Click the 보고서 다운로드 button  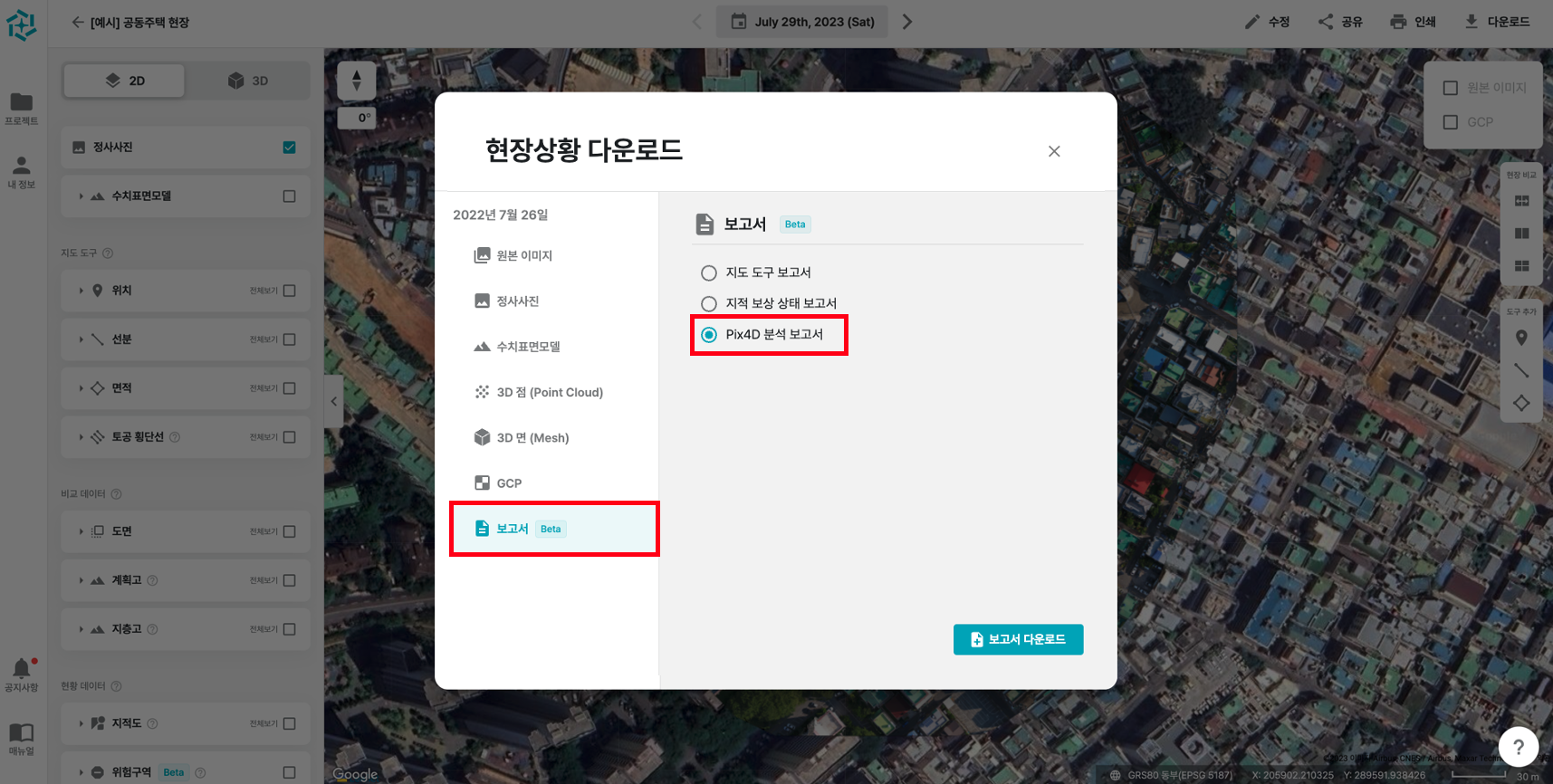[1018, 639]
